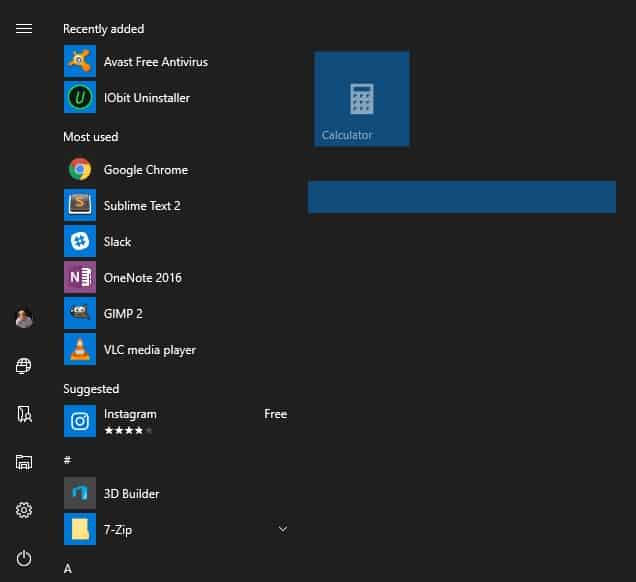Image resolution: width=636 pixels, height=582 pixels.
Task: Click the Suggested heading
Action: click(x=91, y=389)
